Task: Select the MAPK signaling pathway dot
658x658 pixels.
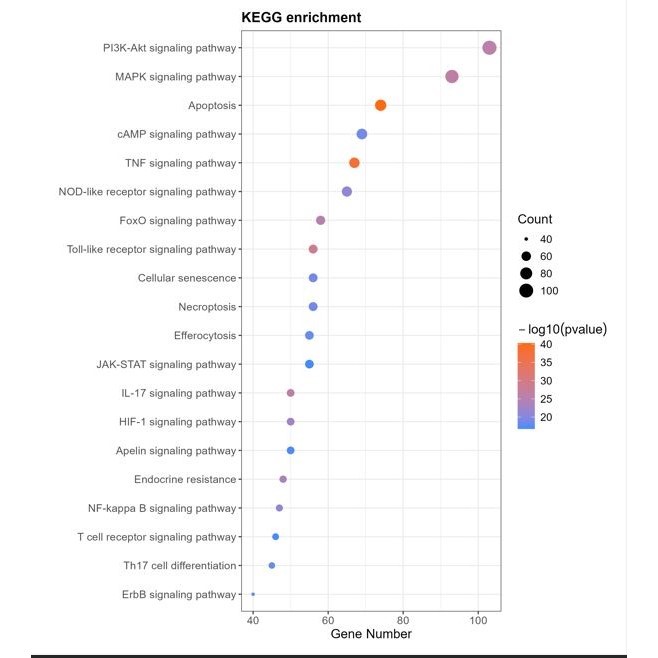Action: [x=452, y=77]
